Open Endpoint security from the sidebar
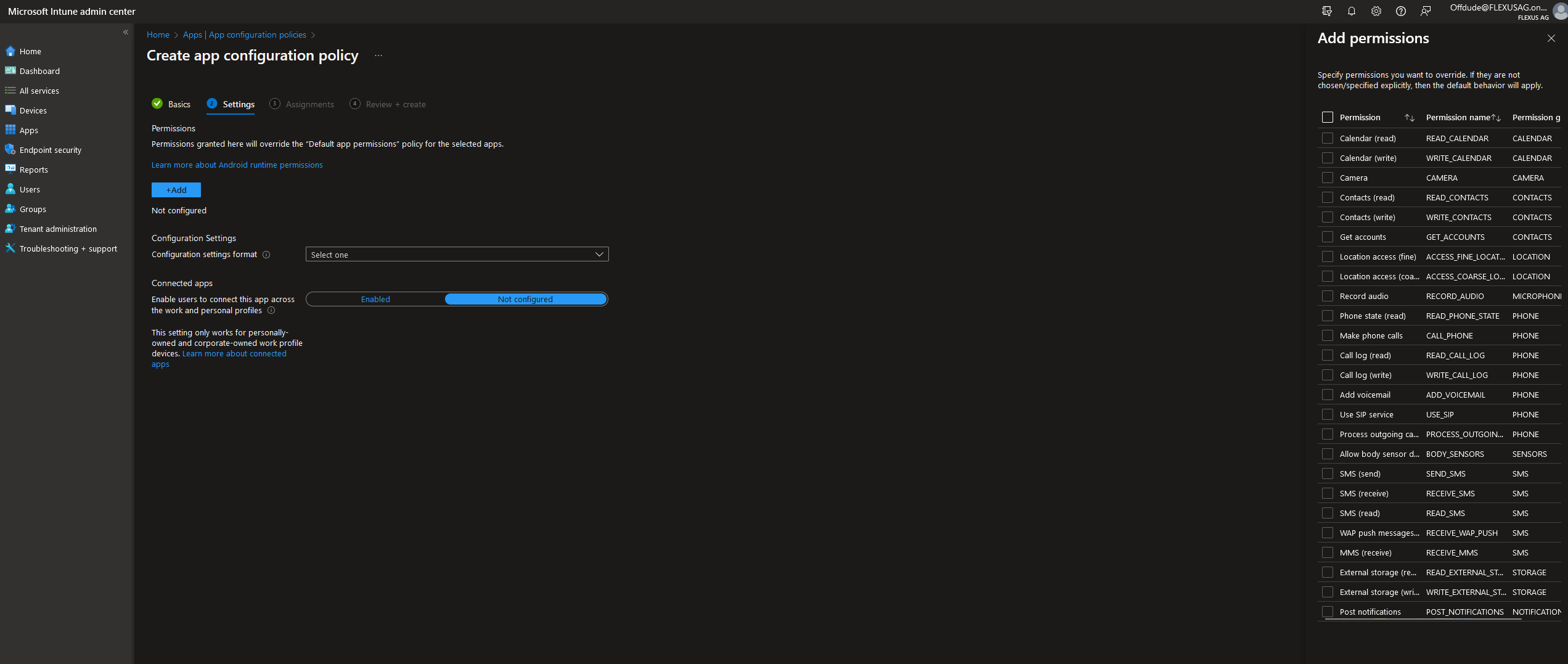Screen dimensions: 1568x664 (49, 150)
